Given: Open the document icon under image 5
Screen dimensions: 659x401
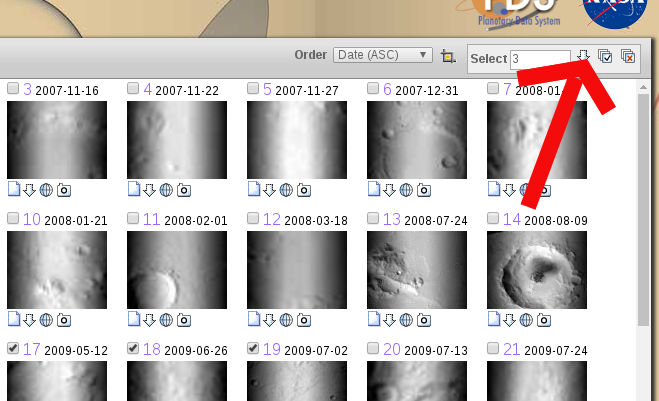Looking at the screenshot, I should pos(254,189).
